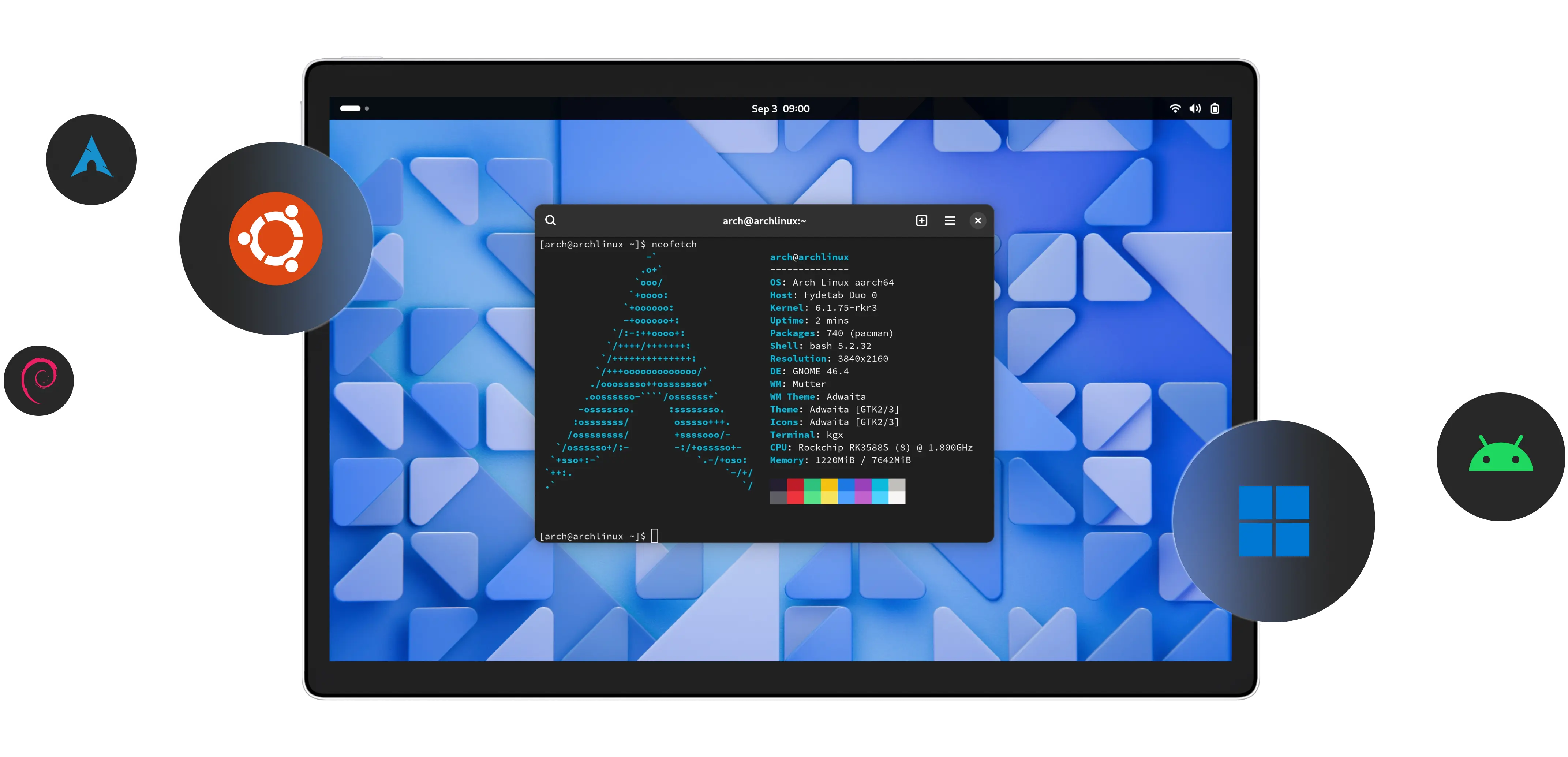Click the battery indicator in the top bar

[1215, 108]
